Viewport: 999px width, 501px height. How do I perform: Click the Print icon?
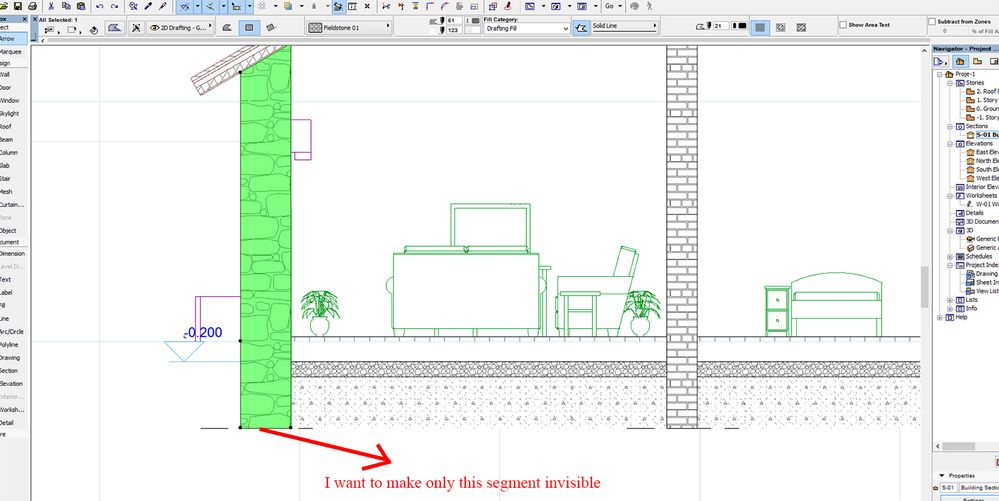[32, 6]
